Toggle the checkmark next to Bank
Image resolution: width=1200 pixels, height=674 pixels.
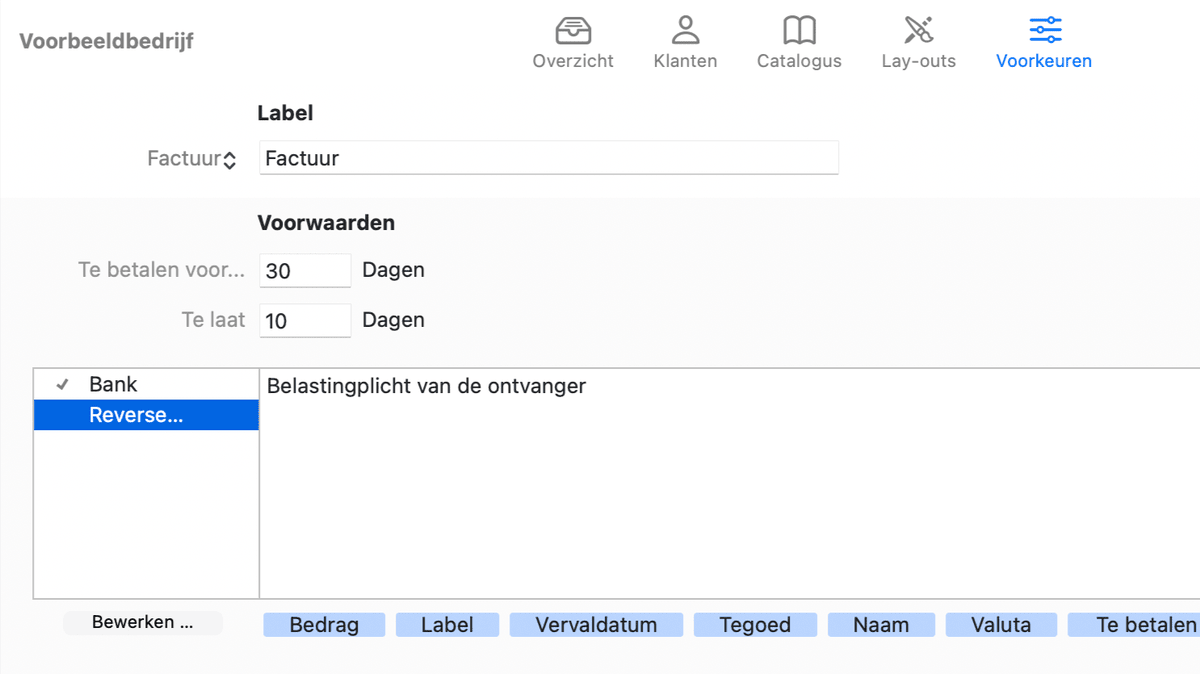(x=62, y=384)
